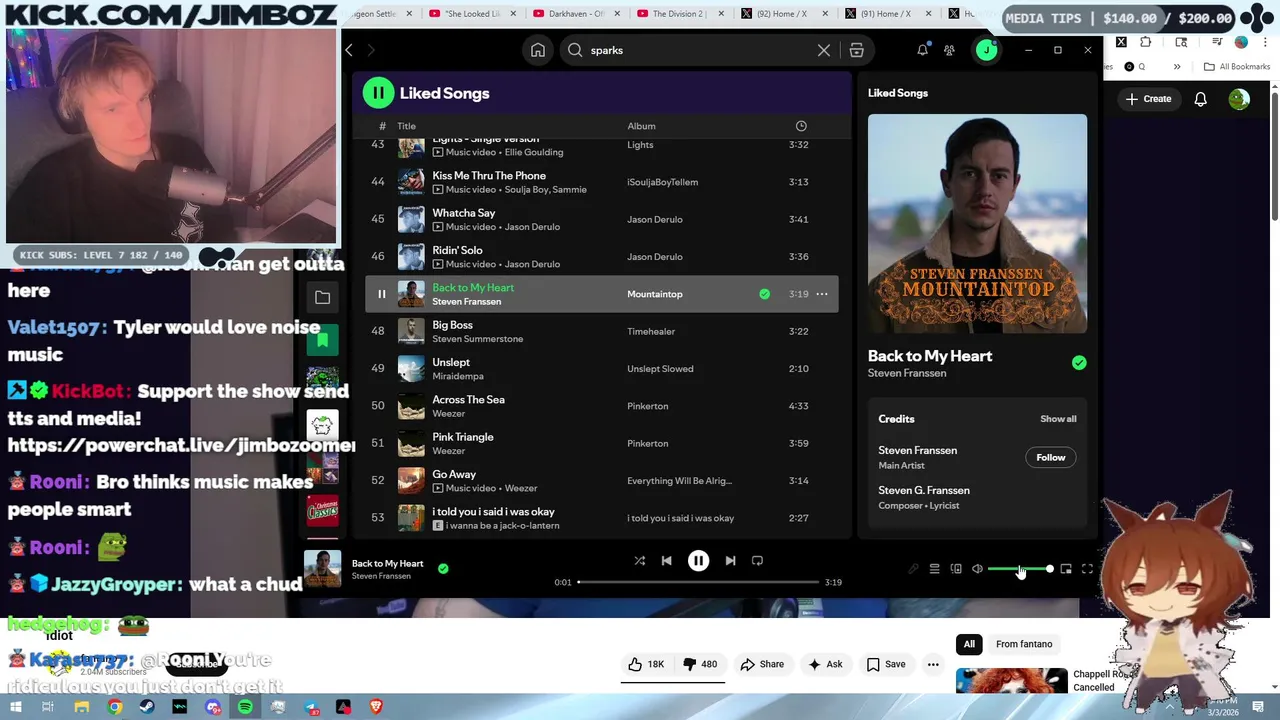The height and width of the screenshot is (720, 1280).
Task: Toggle liked checkmark in Now Playing panel
Action: coord(1079,363)
